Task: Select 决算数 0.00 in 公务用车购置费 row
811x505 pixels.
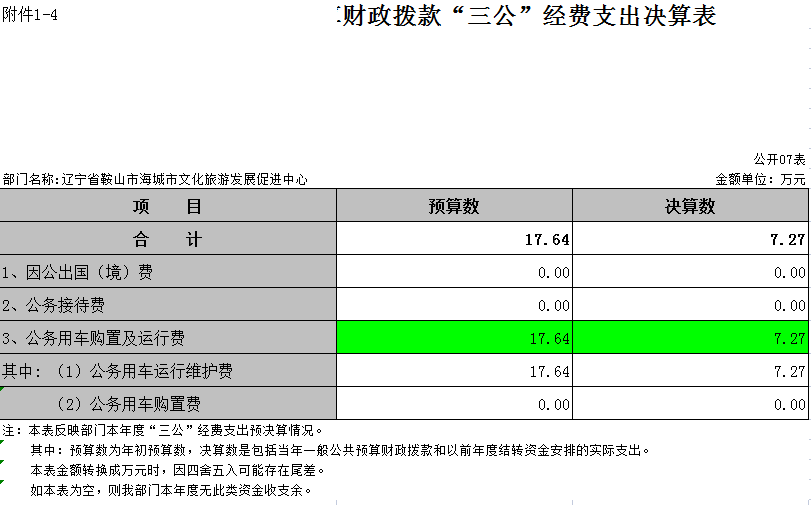Action: pyautogui.click(x=690, y=404)
